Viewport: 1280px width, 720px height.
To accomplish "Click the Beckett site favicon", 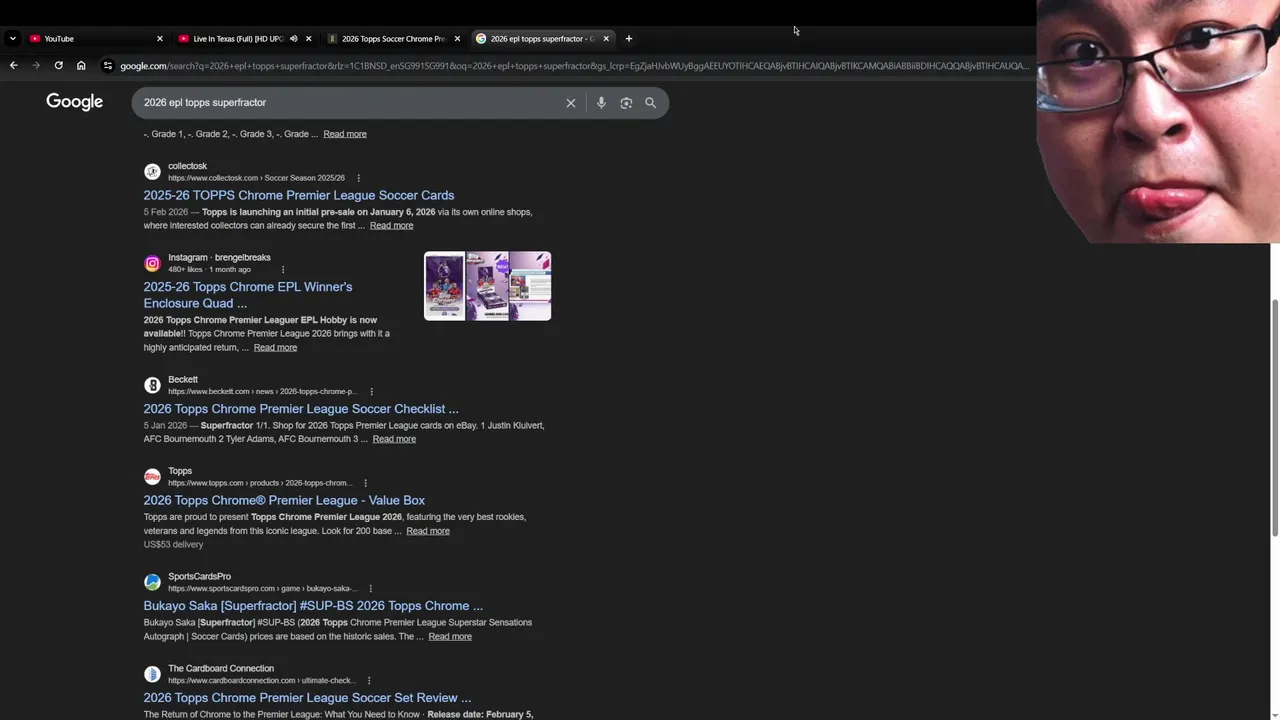I will [x=152, y=385].
